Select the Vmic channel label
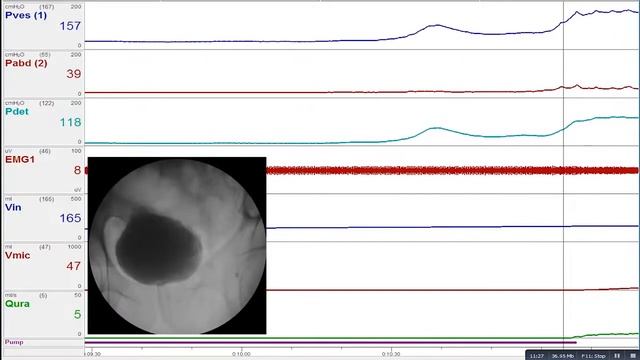The width and height of the screenshot is (640, 360). pyautogui.click(x=18, y=256)
